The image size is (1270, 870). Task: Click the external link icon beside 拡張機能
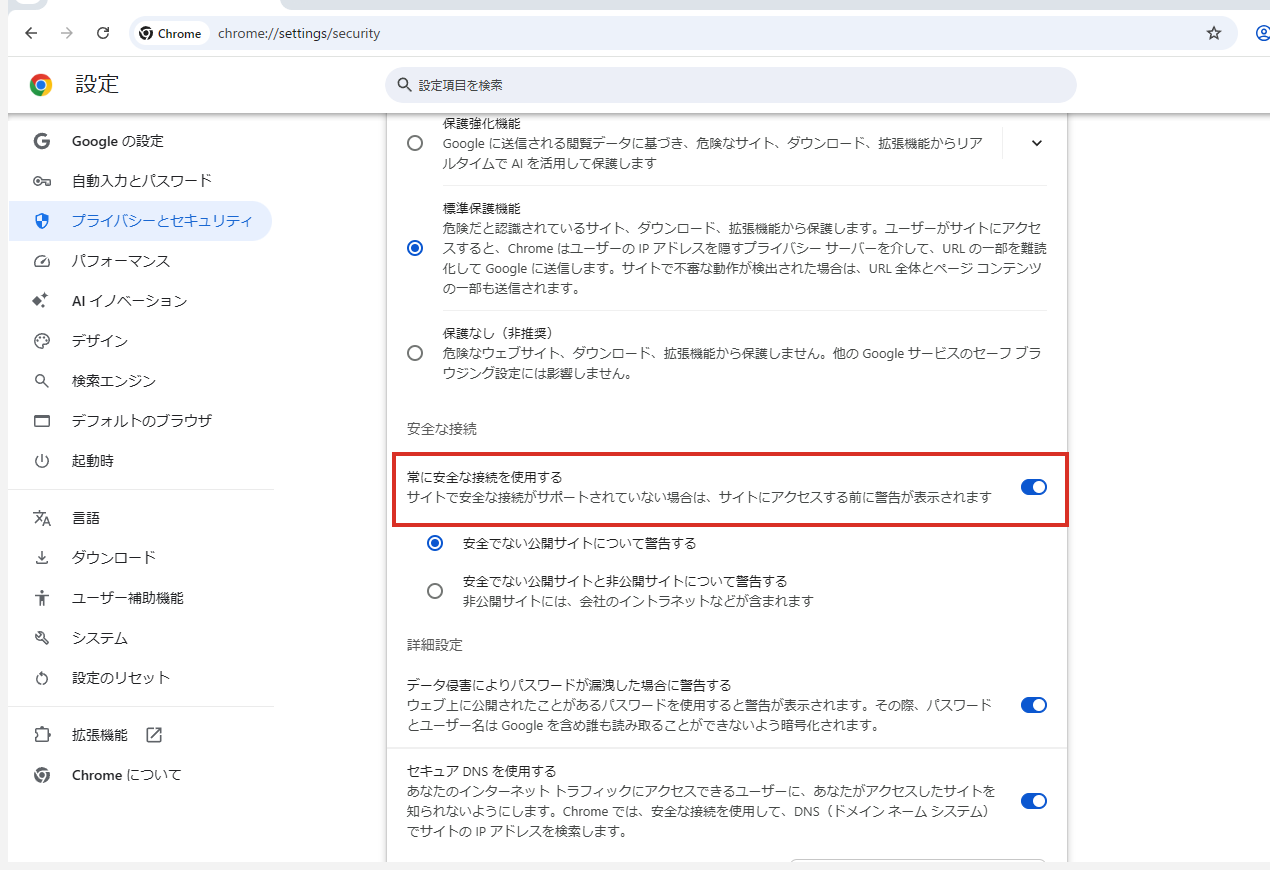(154, 735)
